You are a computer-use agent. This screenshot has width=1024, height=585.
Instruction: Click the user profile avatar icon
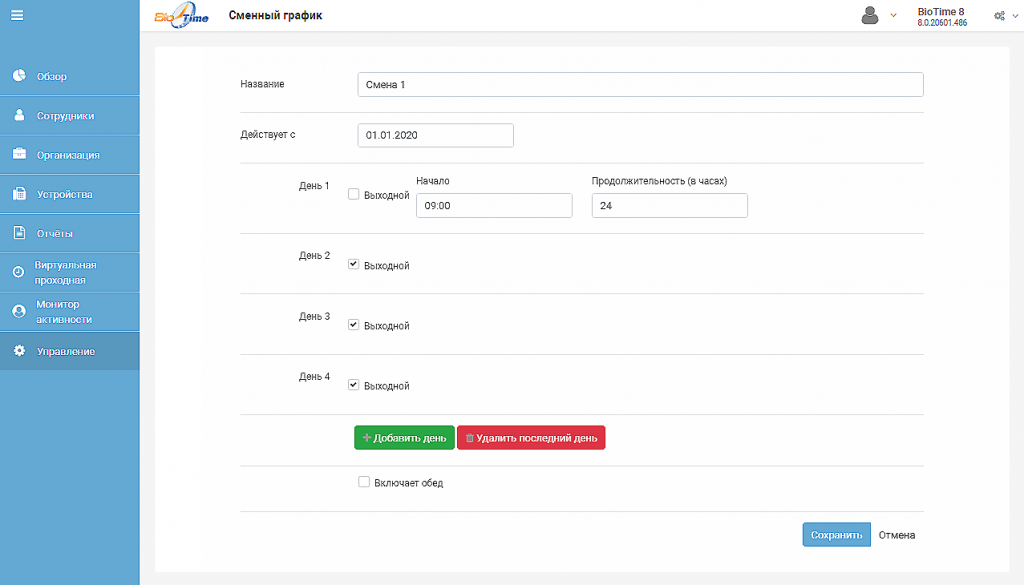pos(870,15)
